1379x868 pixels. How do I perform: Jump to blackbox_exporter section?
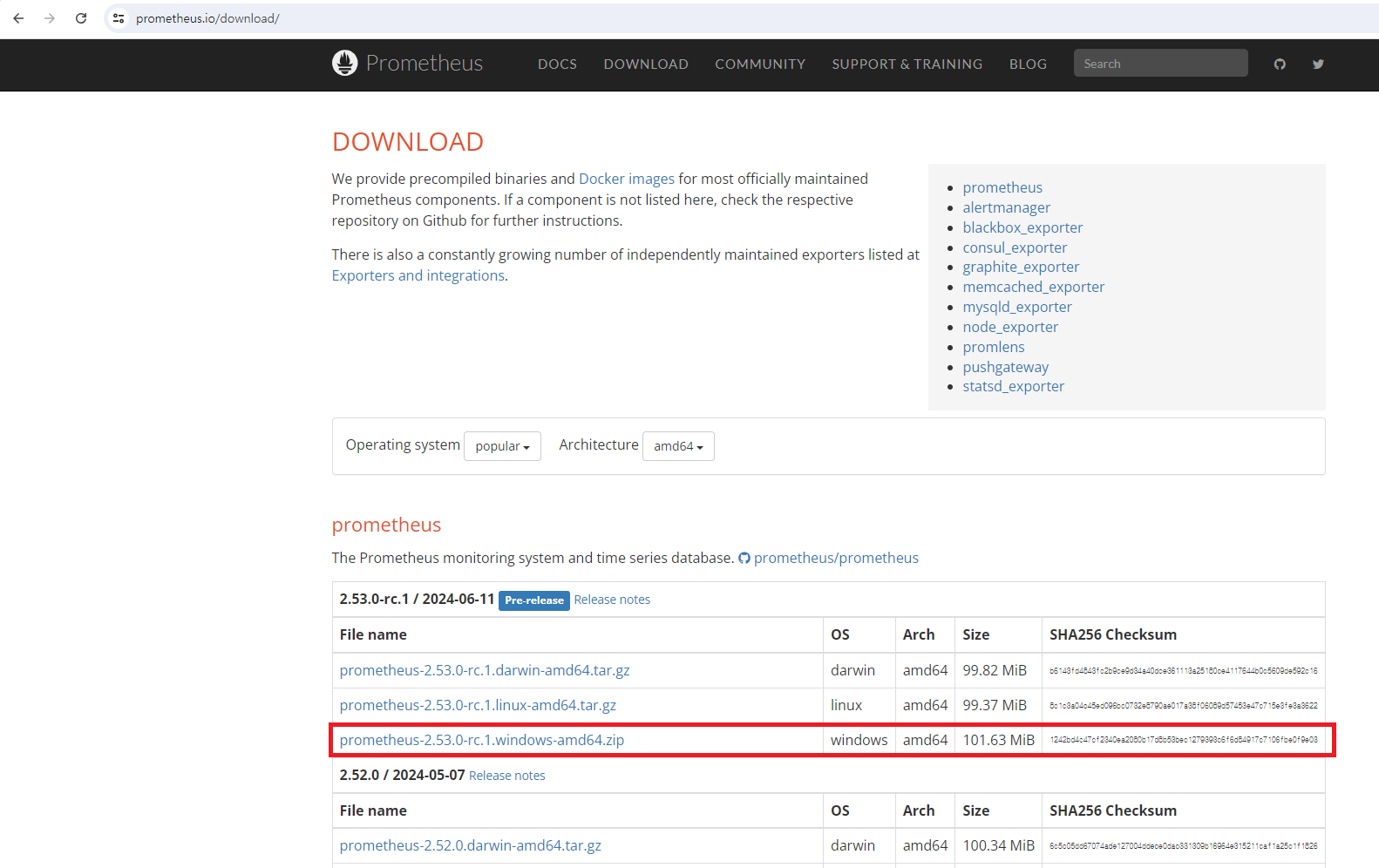(x=1022, y=227)
